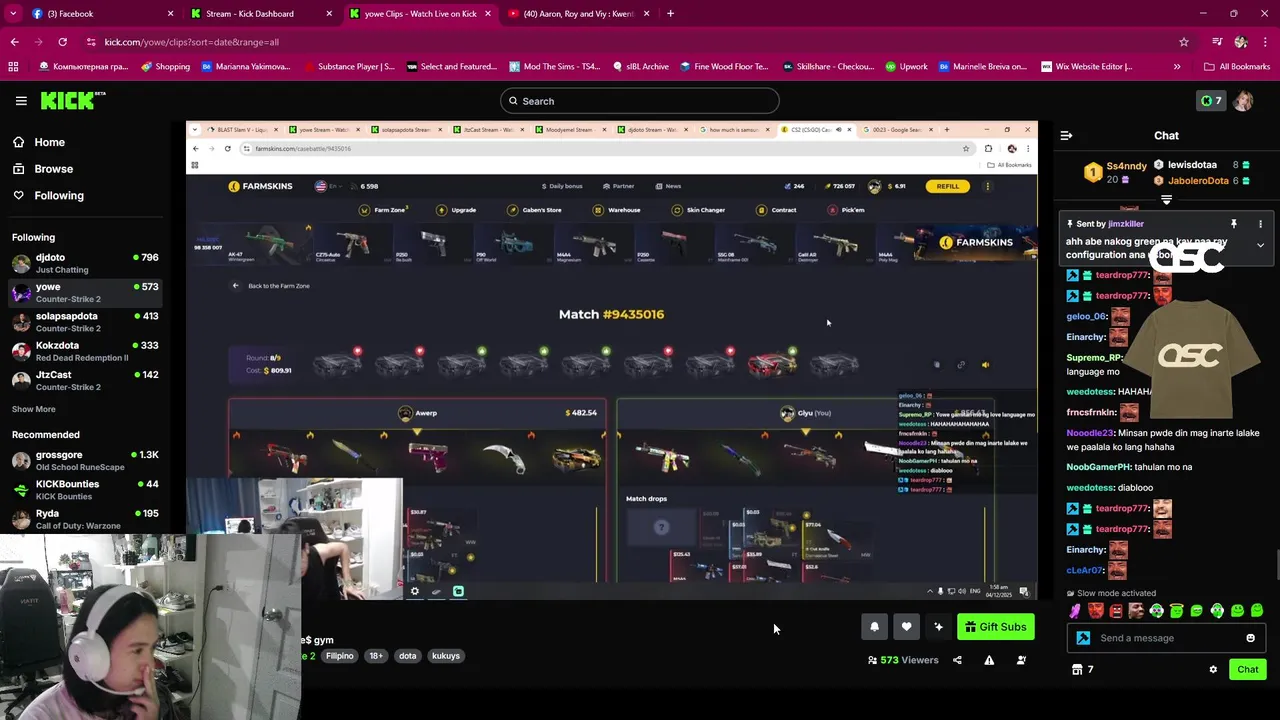Go back in browser history
The image size is (1280, 720).
(x=14, y=42)
